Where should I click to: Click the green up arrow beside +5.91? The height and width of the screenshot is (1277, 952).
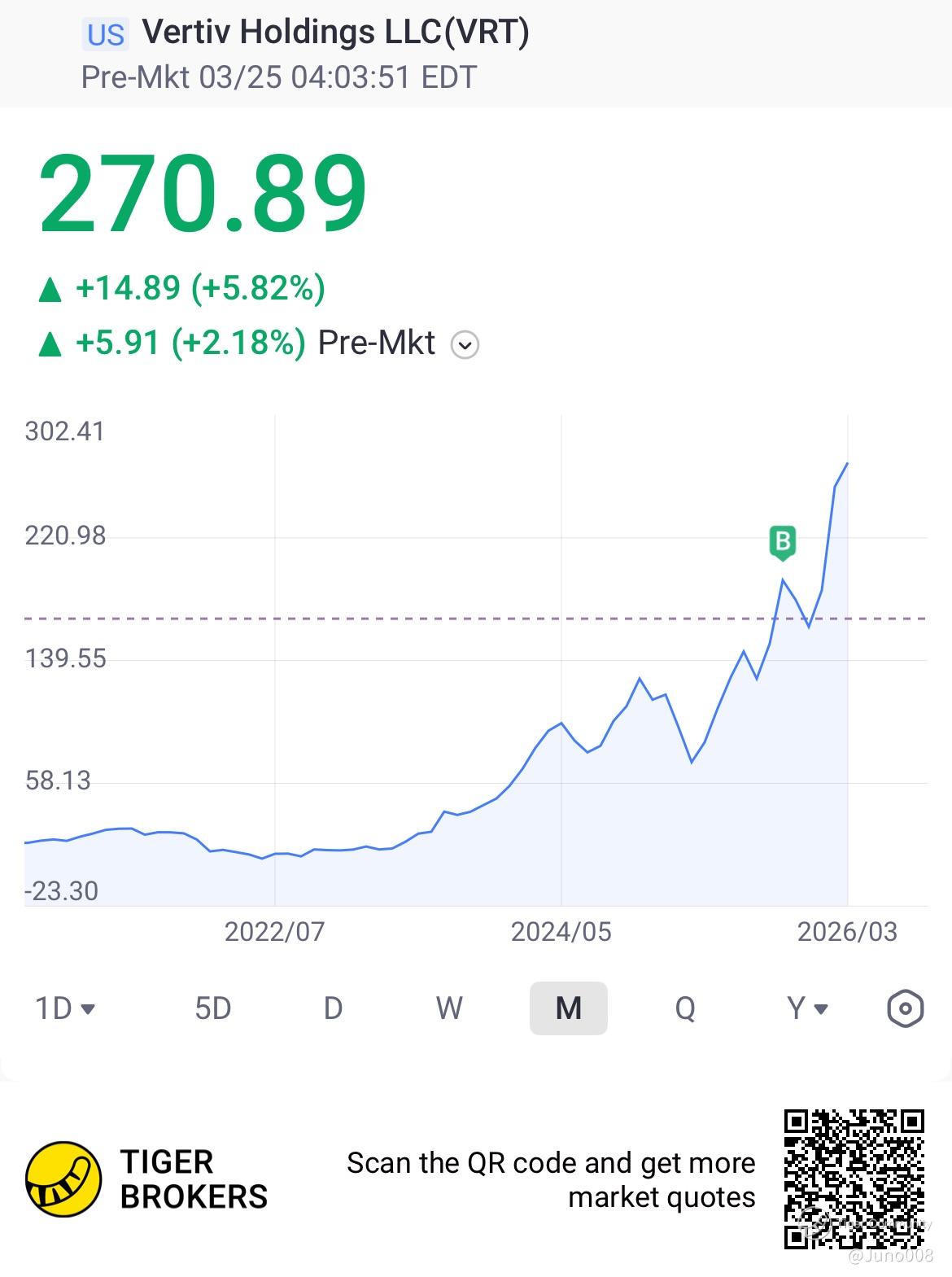(50, 344)
